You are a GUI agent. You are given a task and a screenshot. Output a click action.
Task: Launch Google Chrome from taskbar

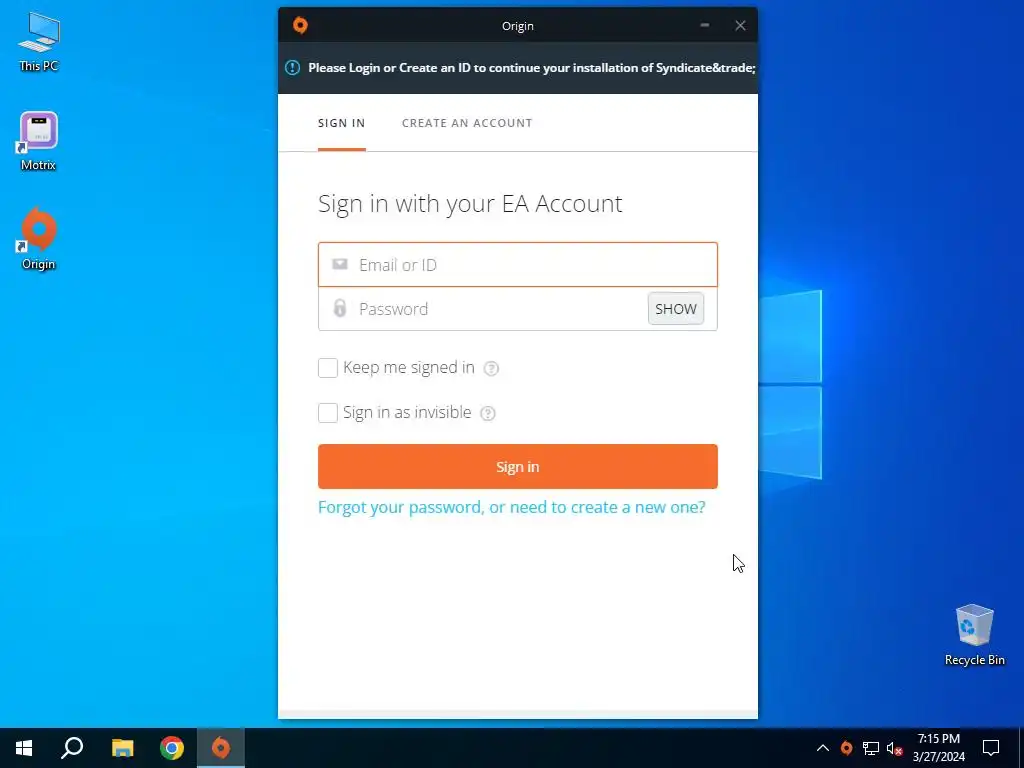pyautogui.click(x=172, y=748)
